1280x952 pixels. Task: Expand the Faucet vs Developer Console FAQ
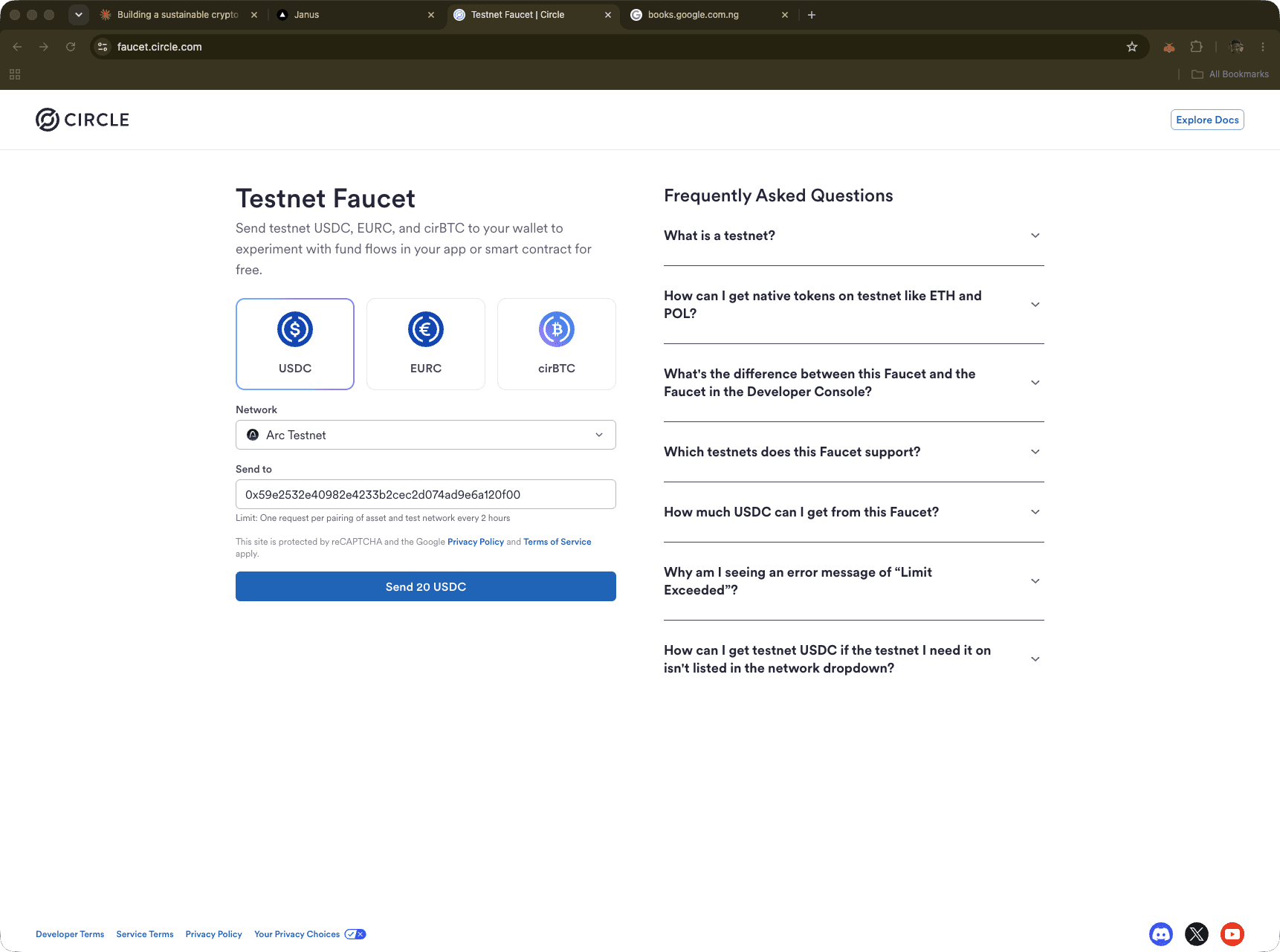coord(853,383)
